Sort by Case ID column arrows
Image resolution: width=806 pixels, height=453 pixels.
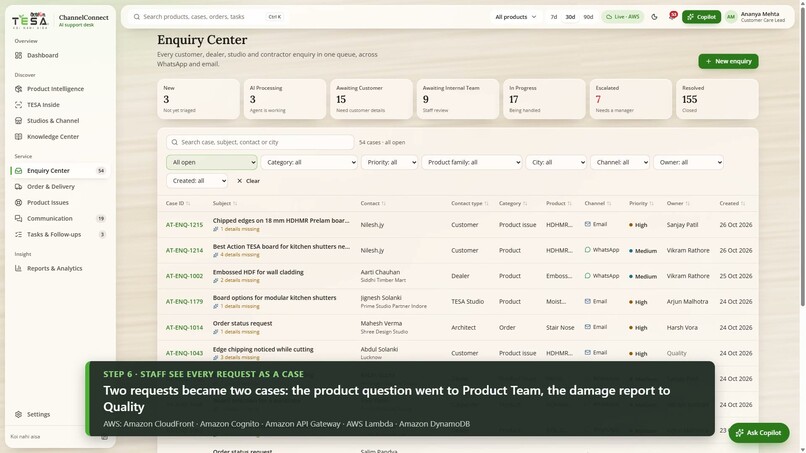click(x=188, y=204)
